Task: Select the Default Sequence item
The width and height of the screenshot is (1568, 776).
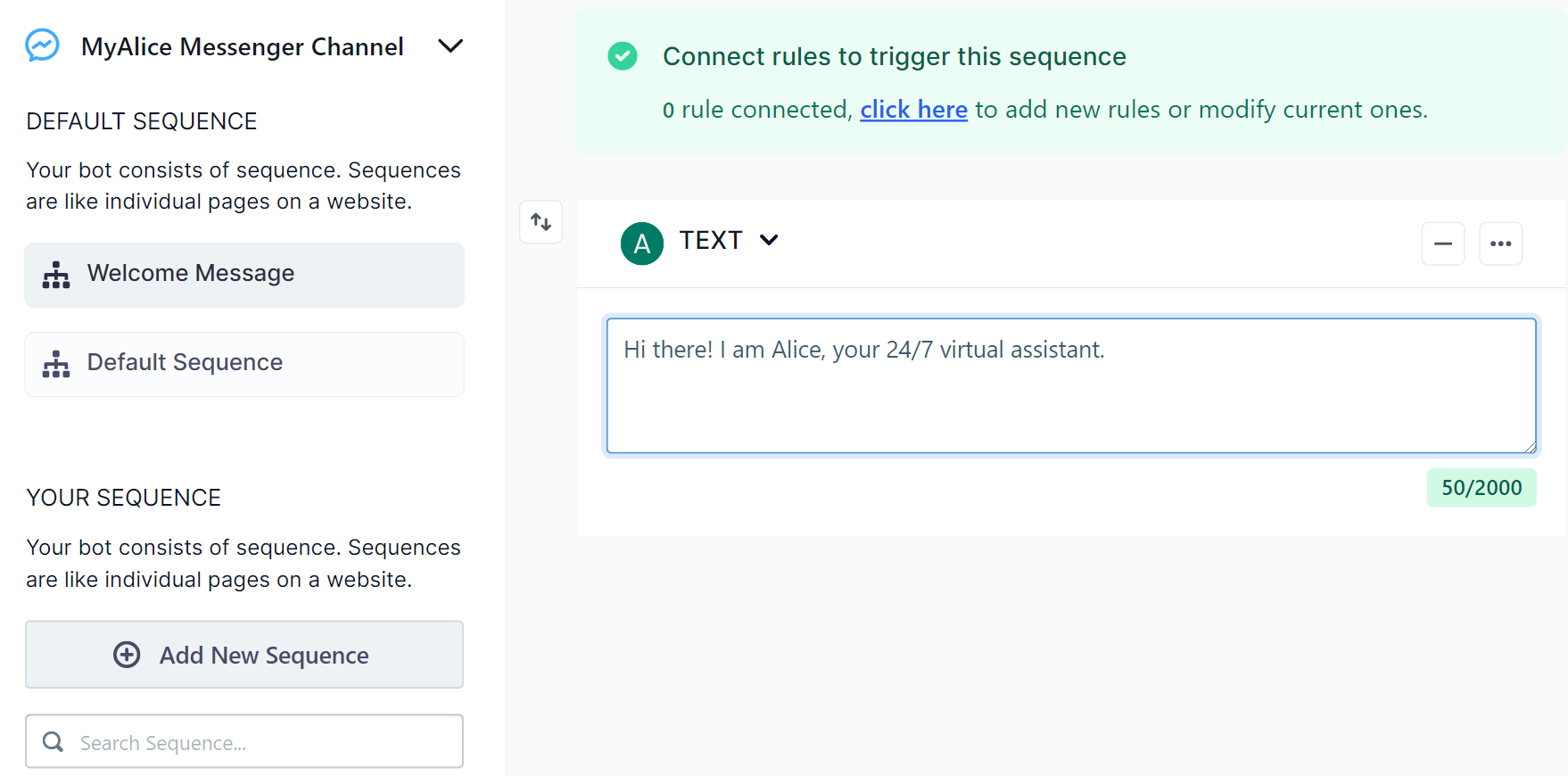Action: [244, 364]
